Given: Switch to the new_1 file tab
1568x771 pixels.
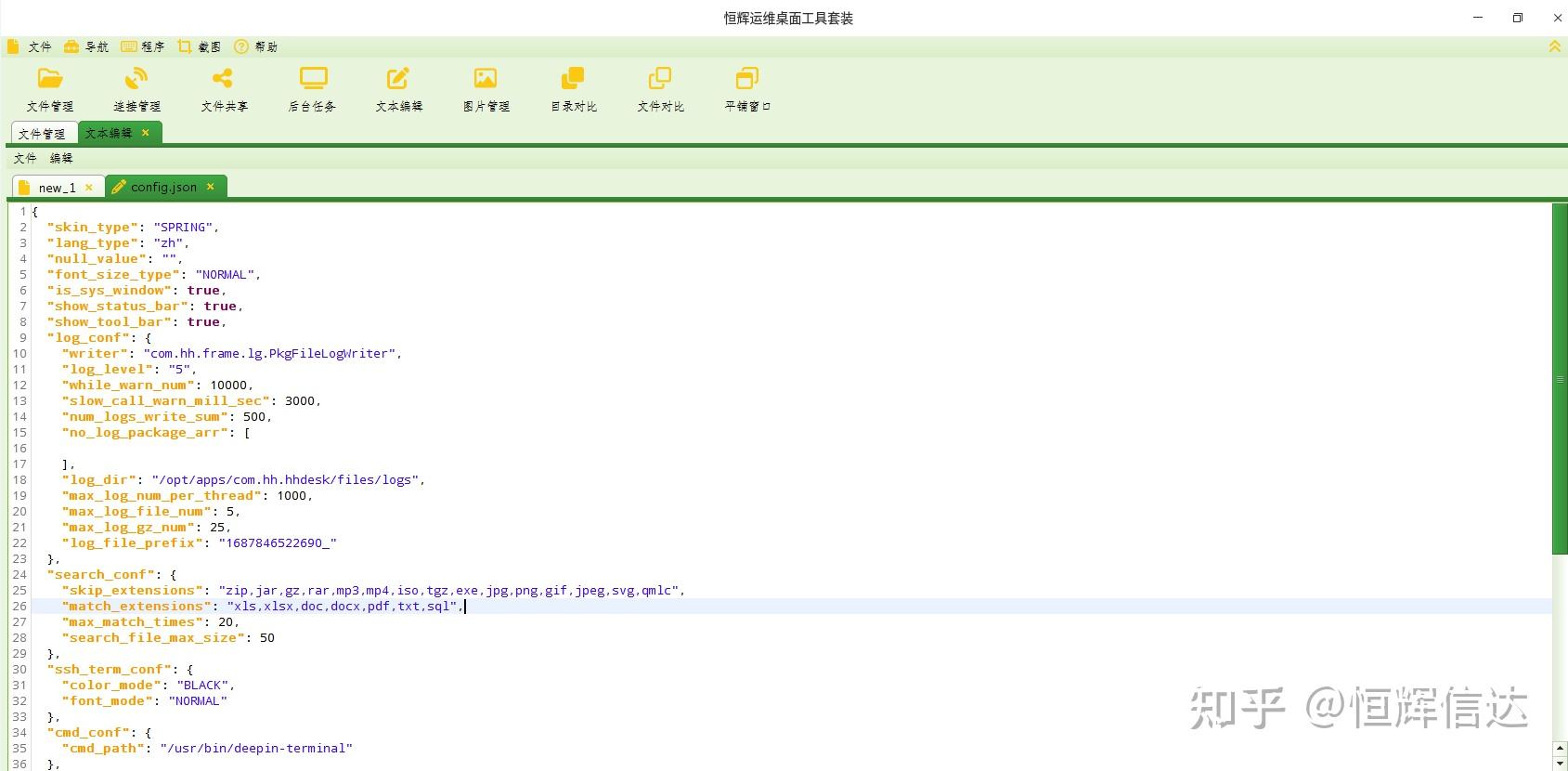Looking at the screenshot, I should 58,188.
